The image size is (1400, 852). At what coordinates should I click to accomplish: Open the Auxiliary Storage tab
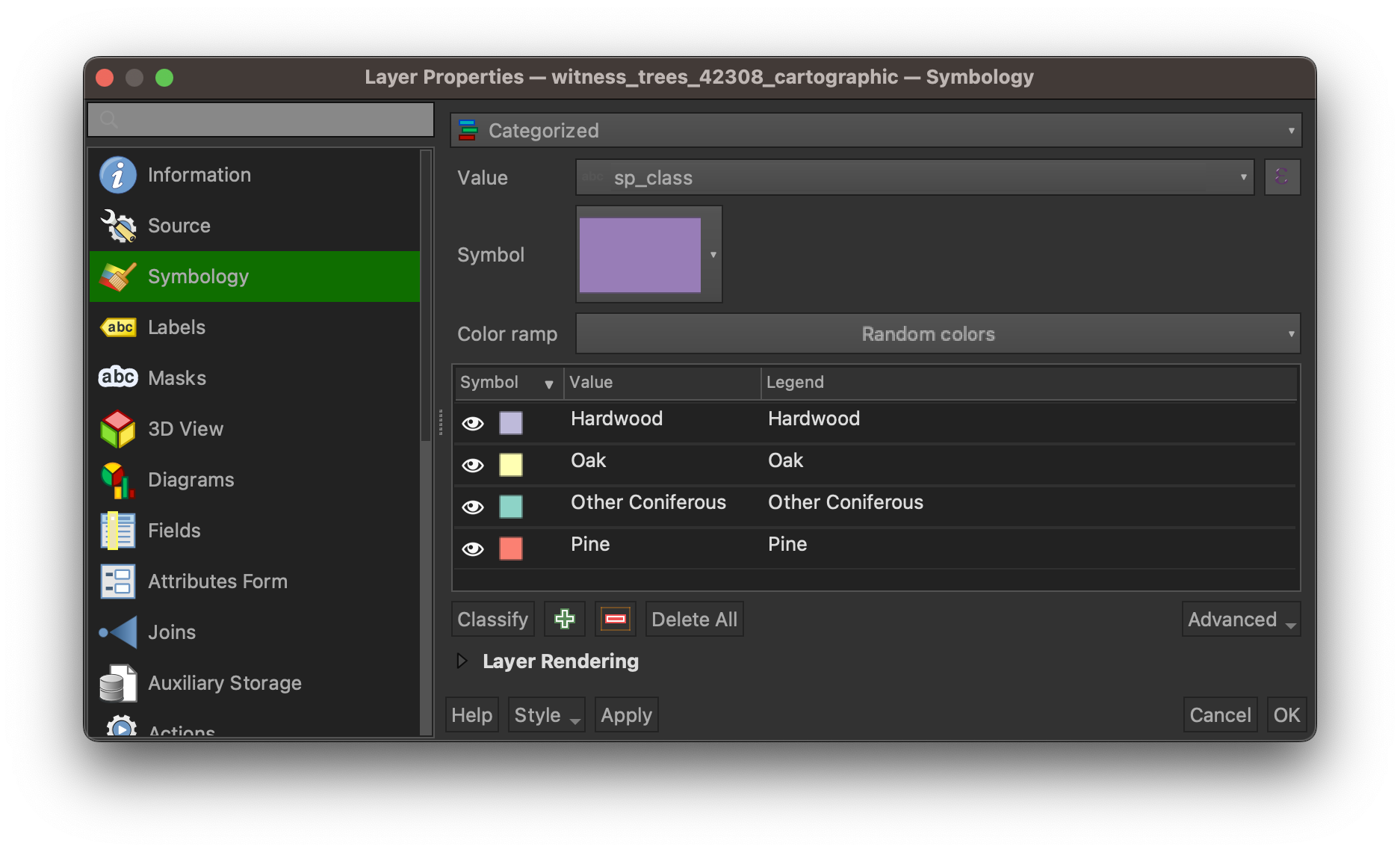coord(255,683)
